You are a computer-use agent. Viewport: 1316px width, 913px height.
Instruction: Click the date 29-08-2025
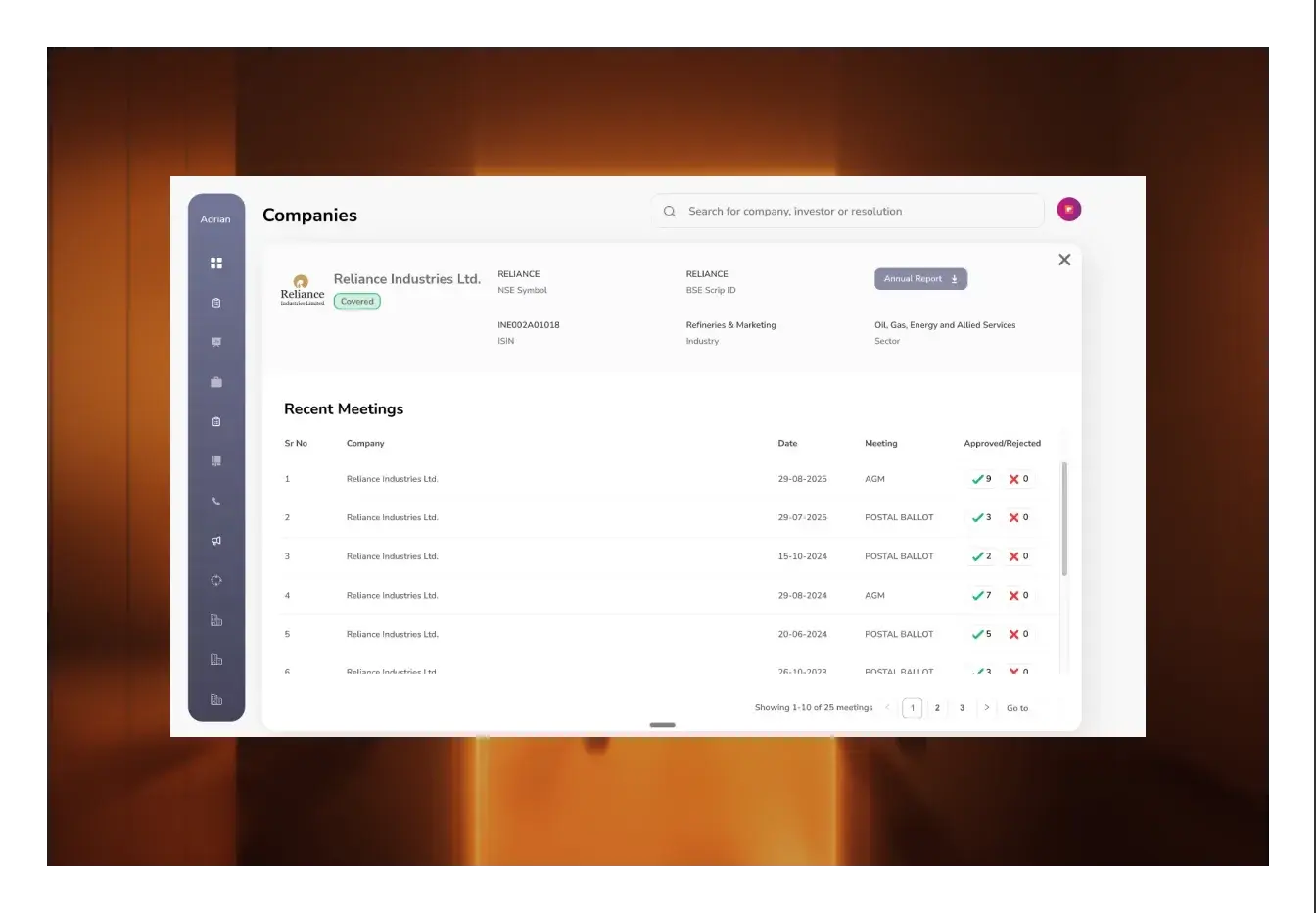(x=803, y=479)
